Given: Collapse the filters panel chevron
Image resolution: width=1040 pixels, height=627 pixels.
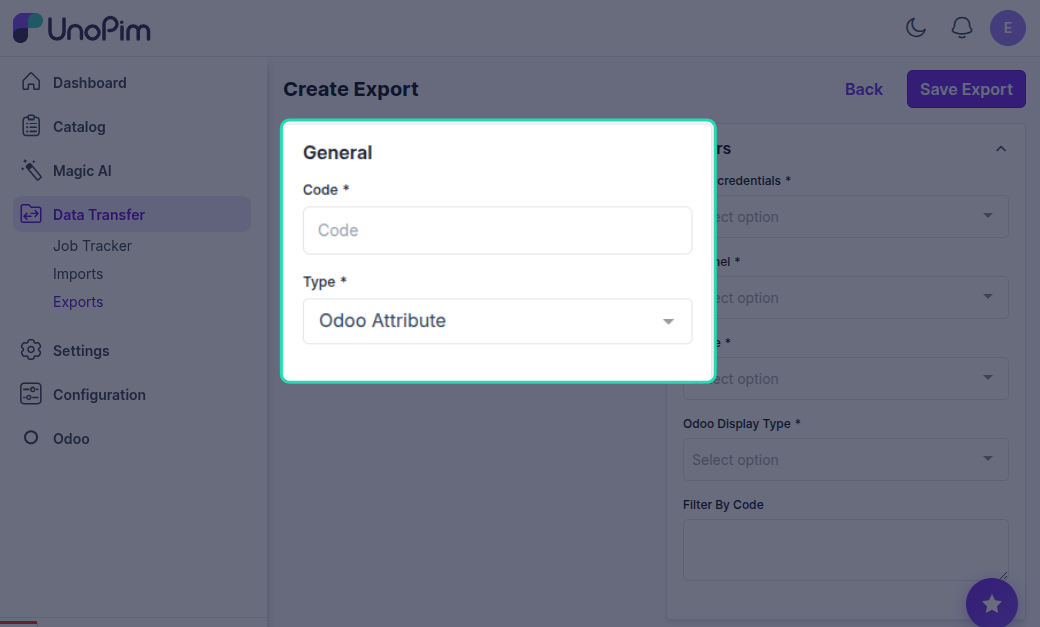Looking at the screenshot, I should tap(1001, 149).
